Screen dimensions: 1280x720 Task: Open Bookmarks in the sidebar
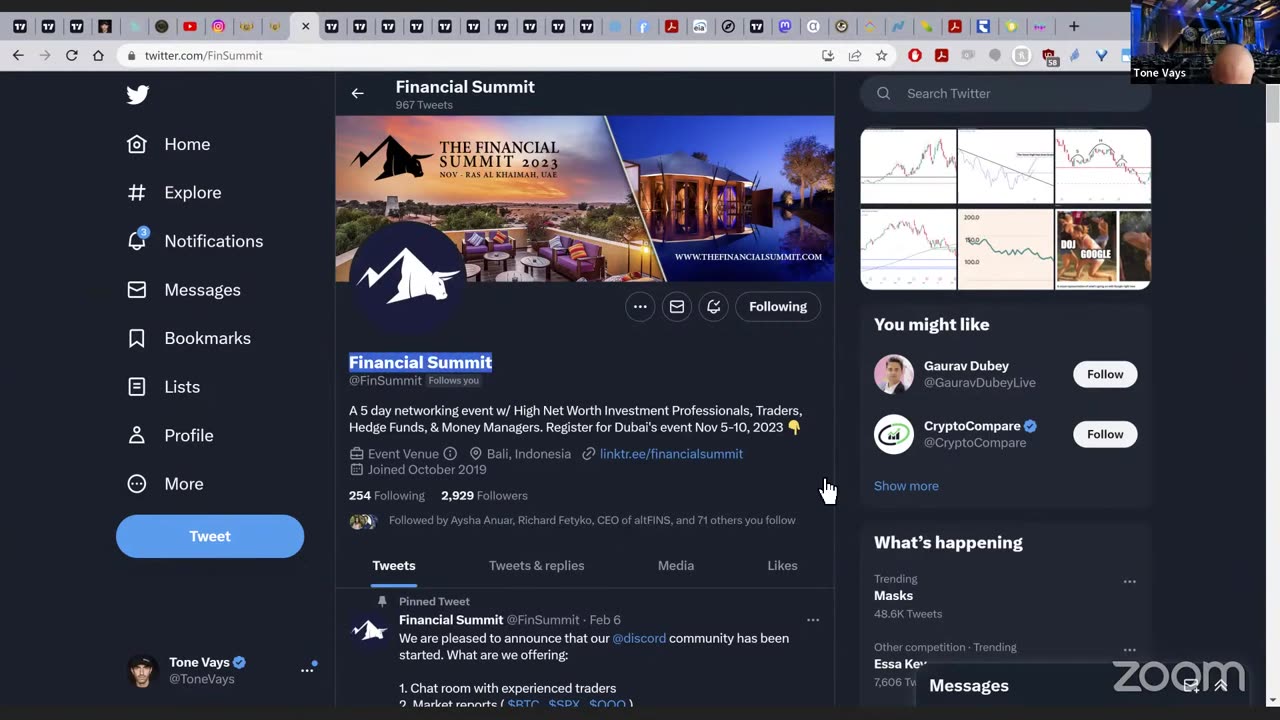pos(189,338)
